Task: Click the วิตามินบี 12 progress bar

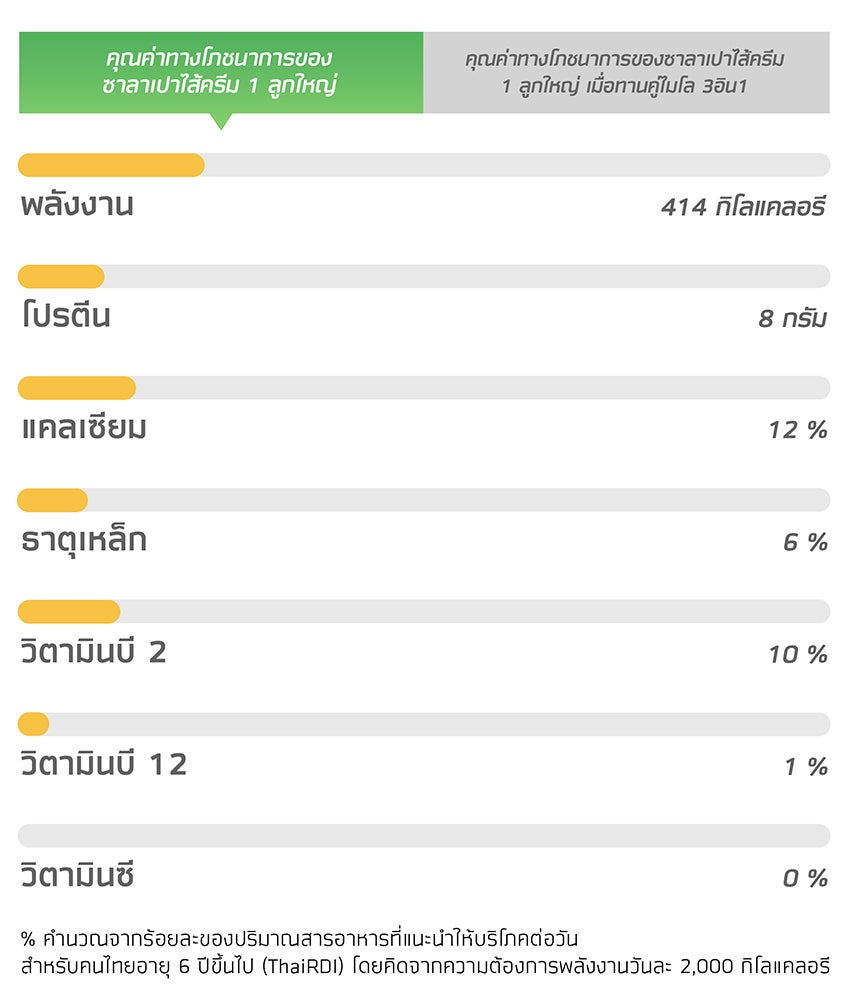Action: [424, 724]
